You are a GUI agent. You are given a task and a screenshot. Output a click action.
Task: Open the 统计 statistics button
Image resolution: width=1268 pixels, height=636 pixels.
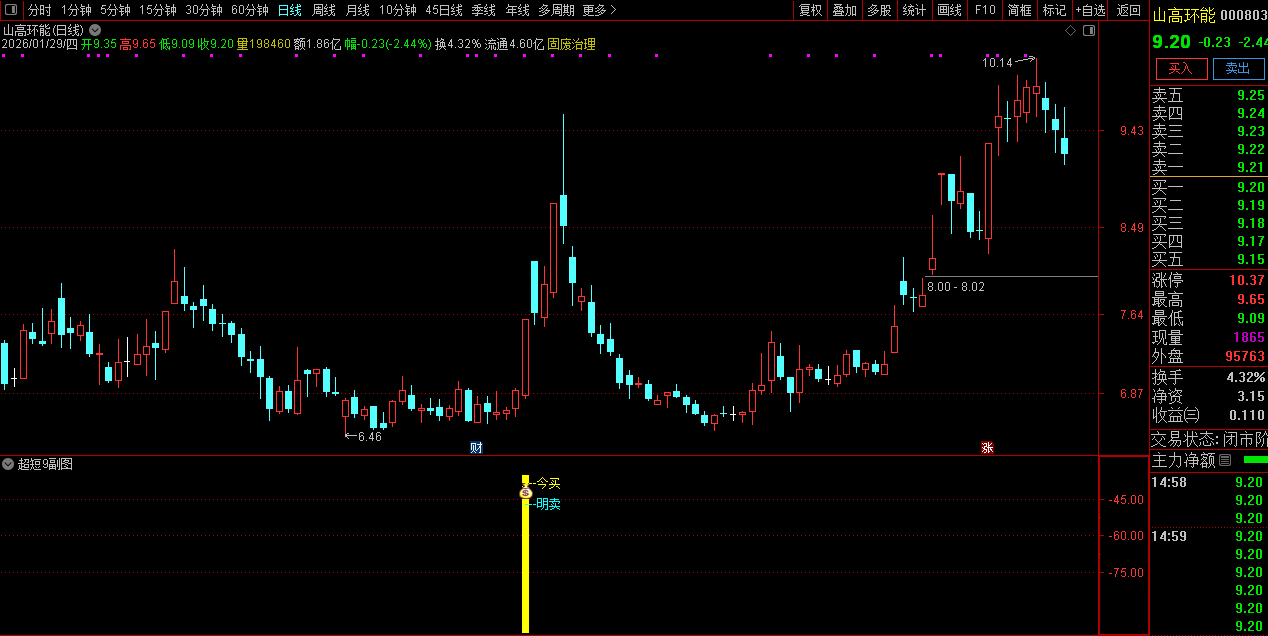point(914,10)
